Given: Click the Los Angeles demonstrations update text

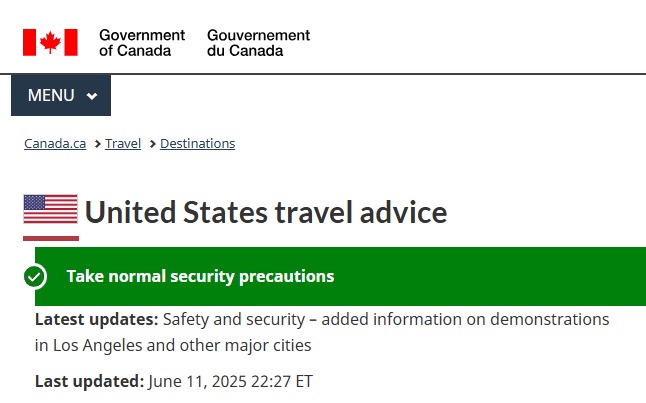Looking at the screenshot, I should [x=322, y=332].
